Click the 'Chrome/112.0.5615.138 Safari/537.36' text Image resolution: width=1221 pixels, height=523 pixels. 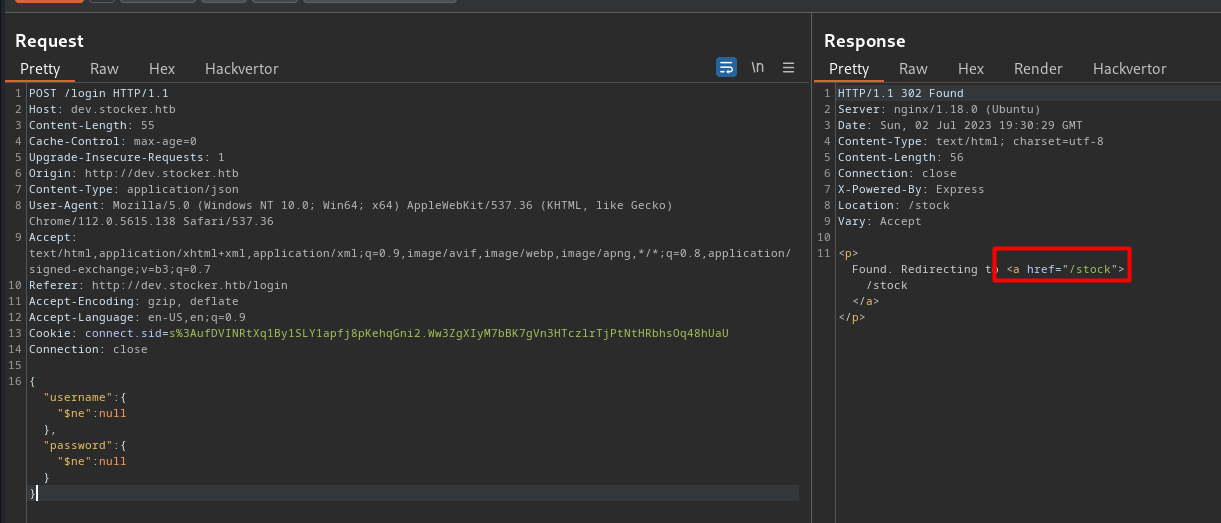151,221
